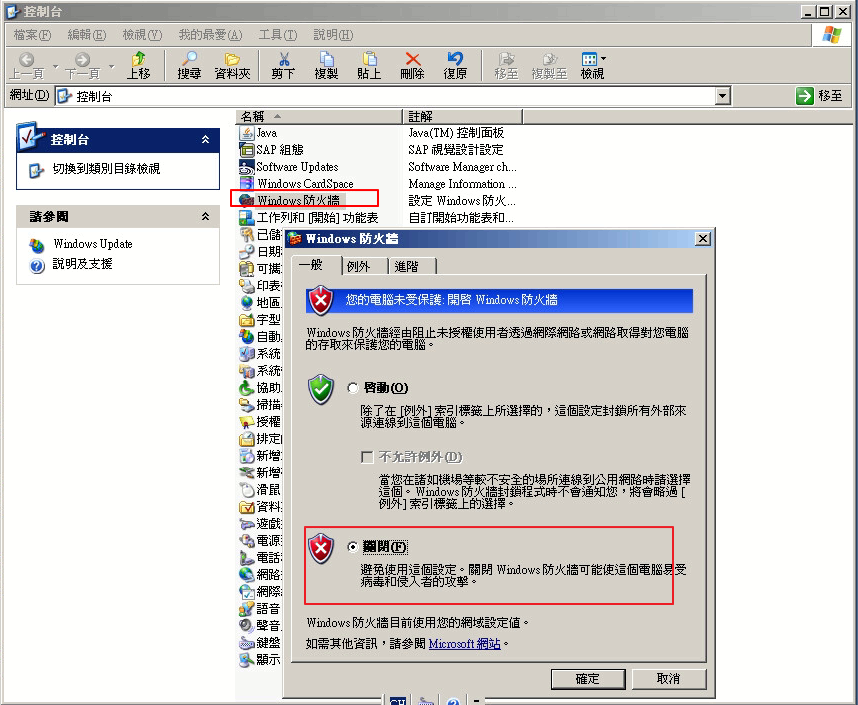Go back with the 上一頁 toolbar button
Image resolution: width=858 pixels, height=705 pixels.
pos(26,66)
